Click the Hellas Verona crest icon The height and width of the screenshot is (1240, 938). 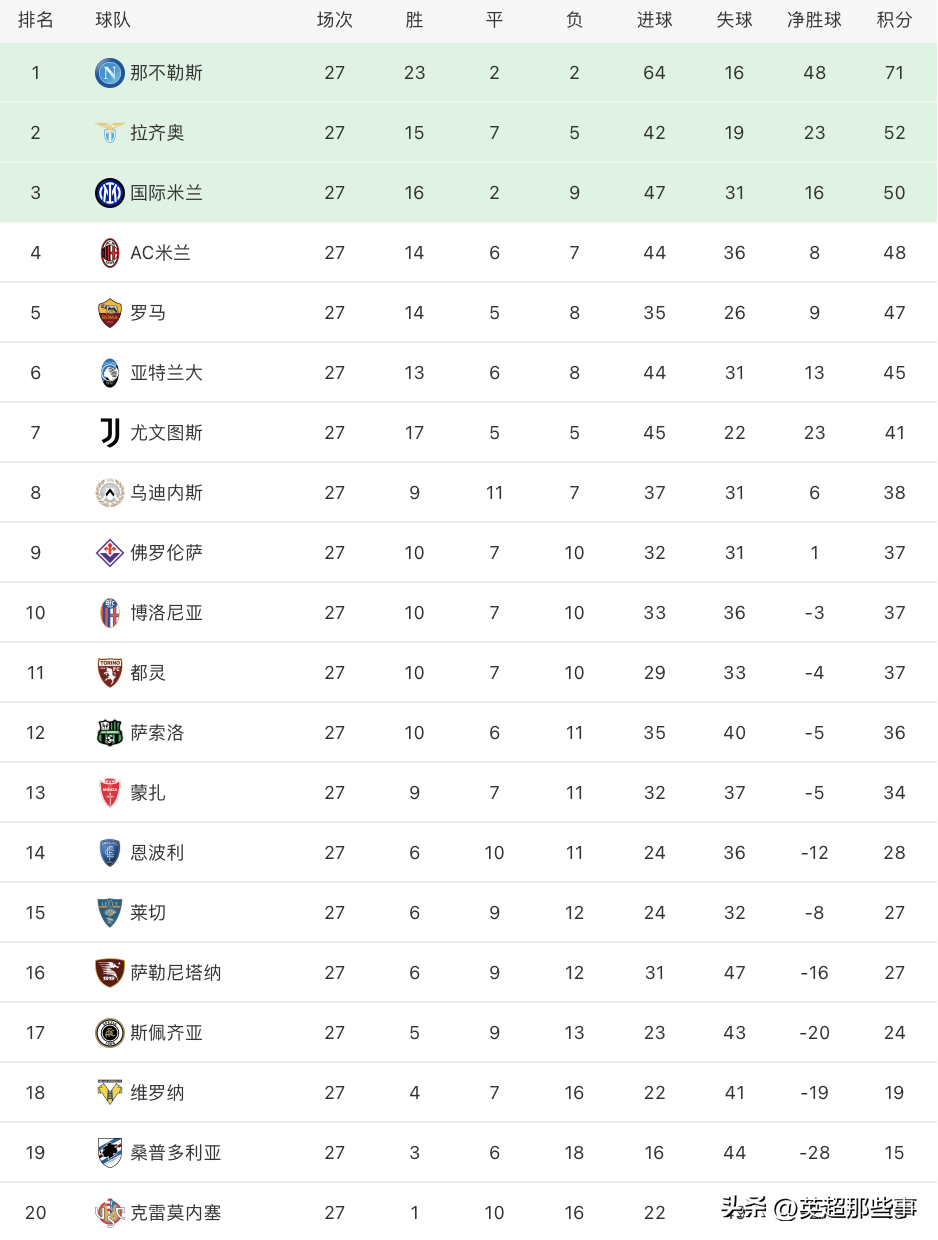click(110, 1092)
